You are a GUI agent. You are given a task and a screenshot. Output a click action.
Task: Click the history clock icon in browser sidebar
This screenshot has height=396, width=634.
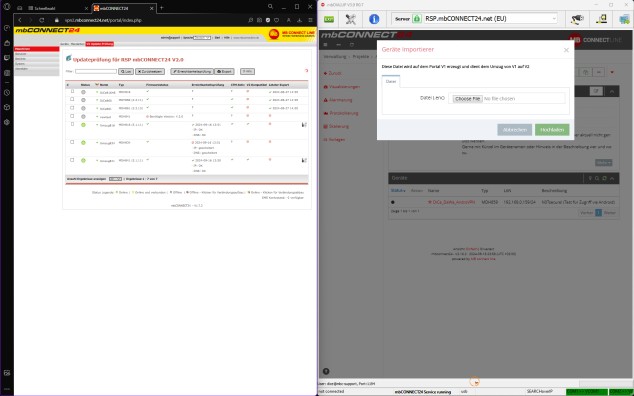pyautogui.click(x=7, y=93)
